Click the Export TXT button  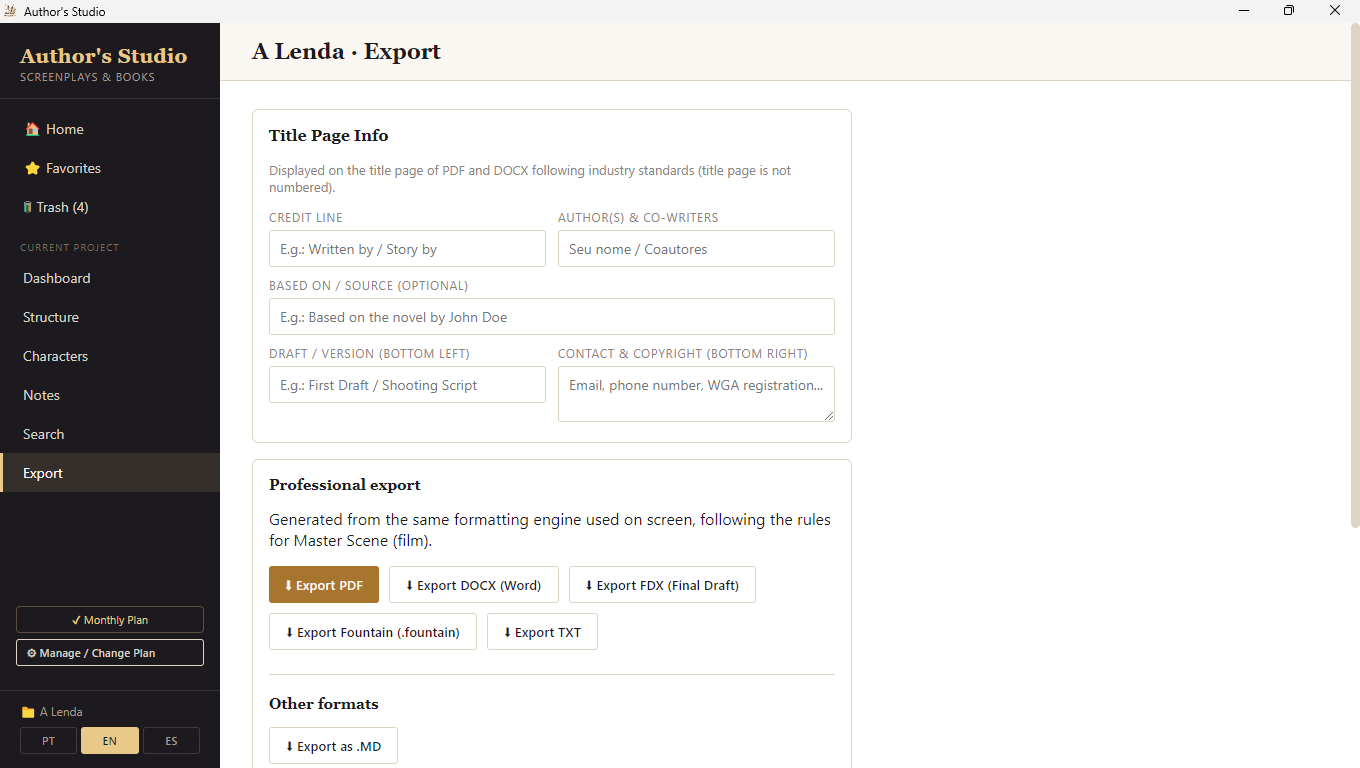pyautogui.click(x=542, y=632)
